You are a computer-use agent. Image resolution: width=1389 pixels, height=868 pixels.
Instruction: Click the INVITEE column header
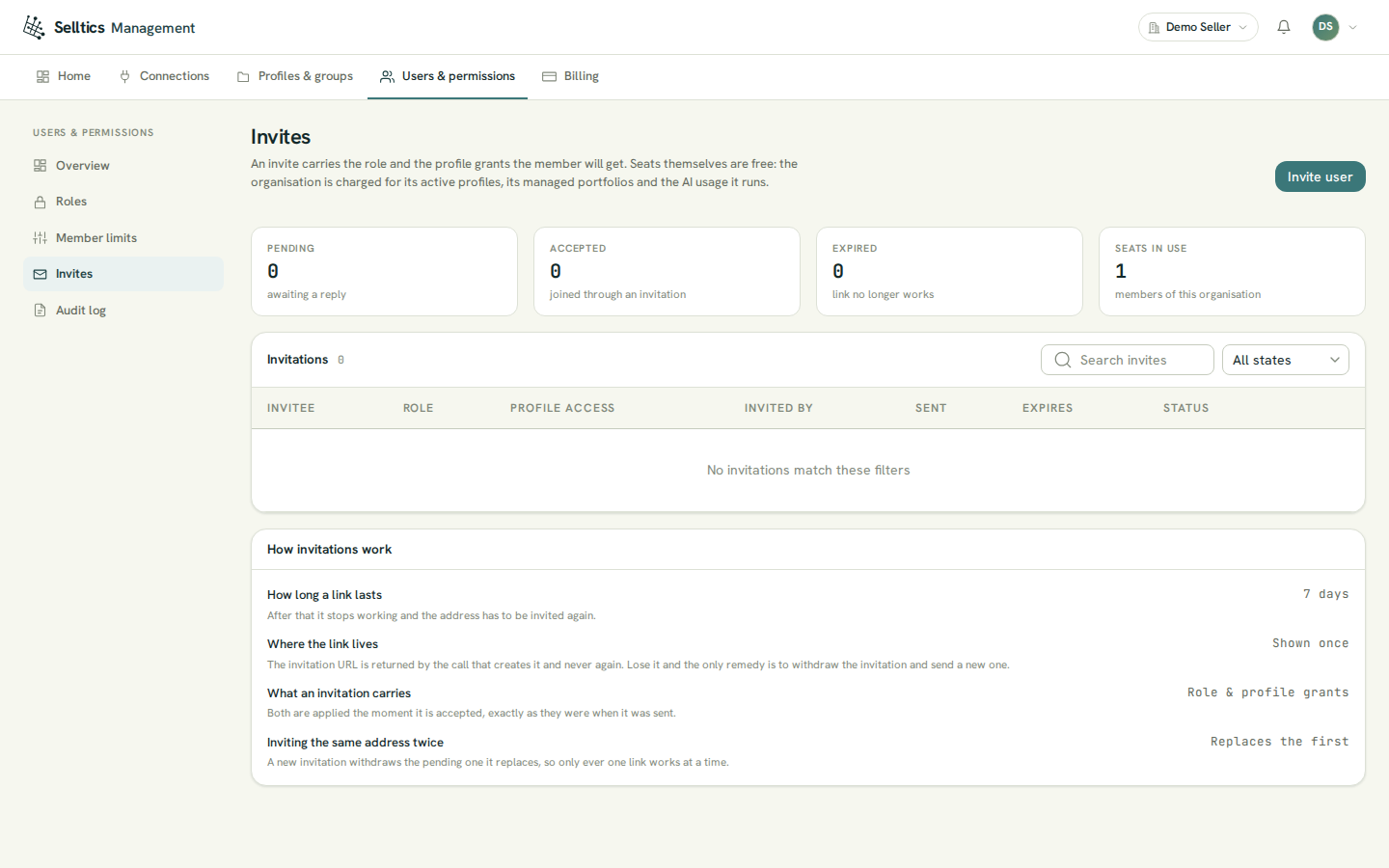[291, 408]
